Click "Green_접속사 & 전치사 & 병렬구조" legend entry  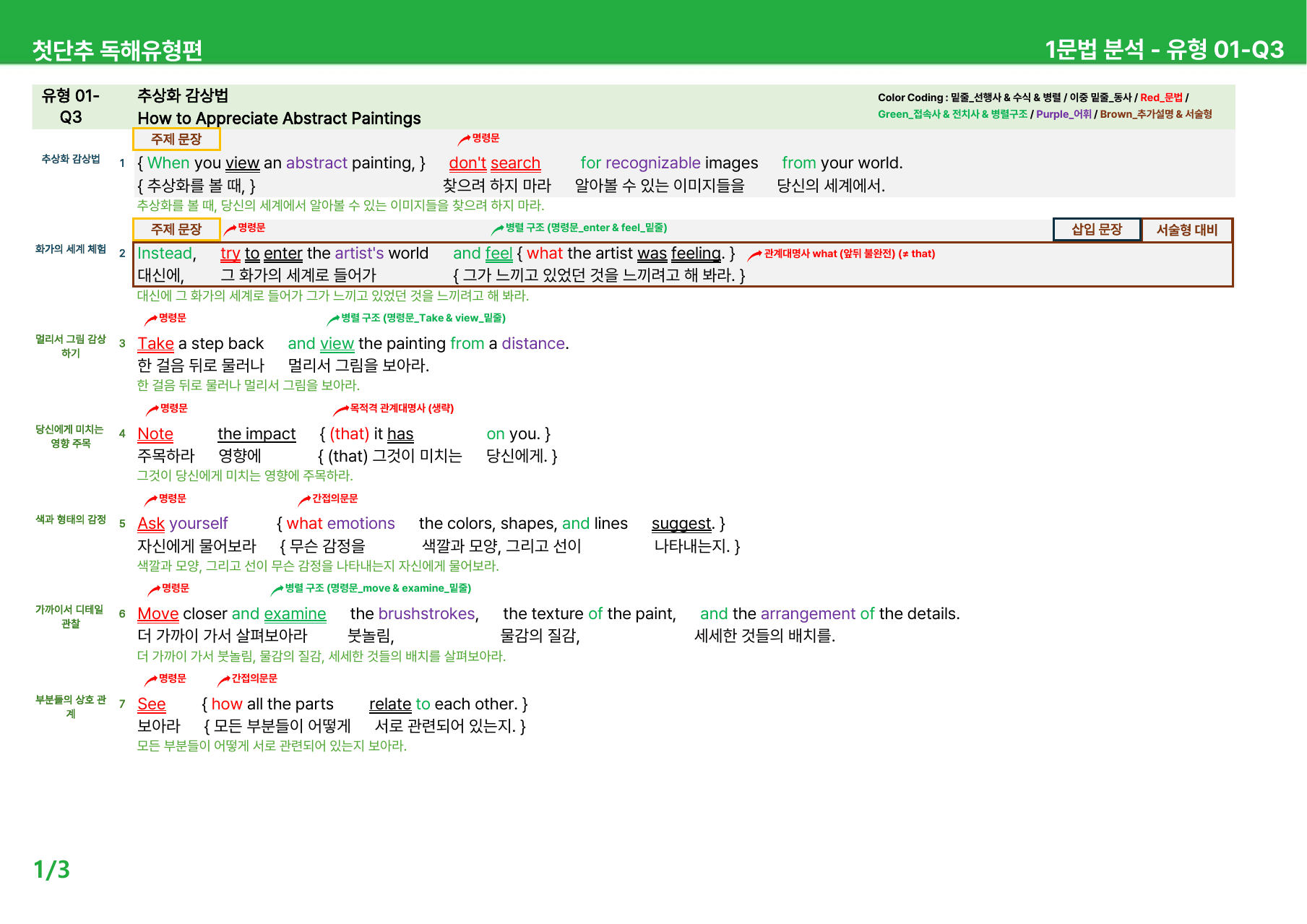[x=952, y=114]
